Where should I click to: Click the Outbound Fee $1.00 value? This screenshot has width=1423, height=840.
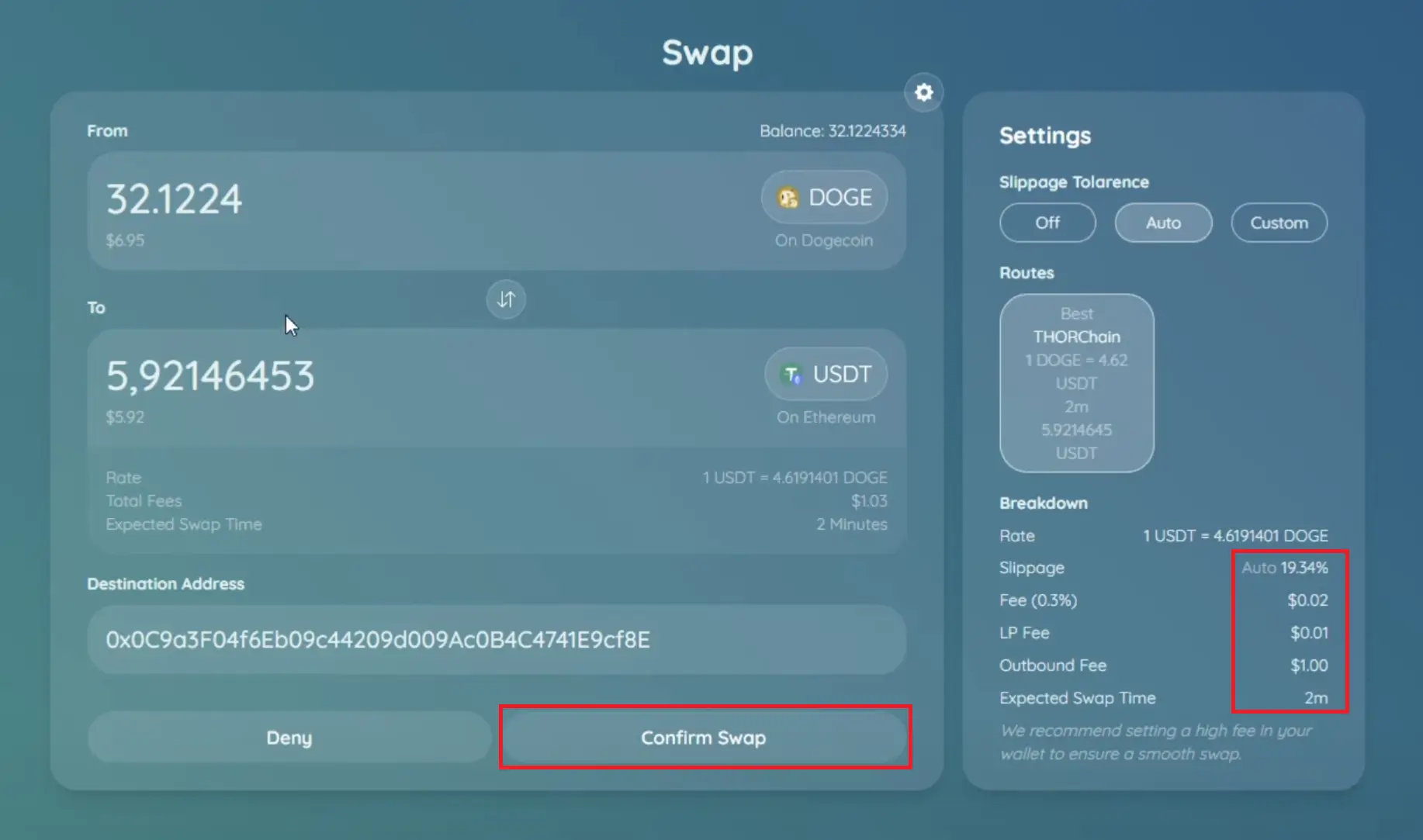(1308, 665)
